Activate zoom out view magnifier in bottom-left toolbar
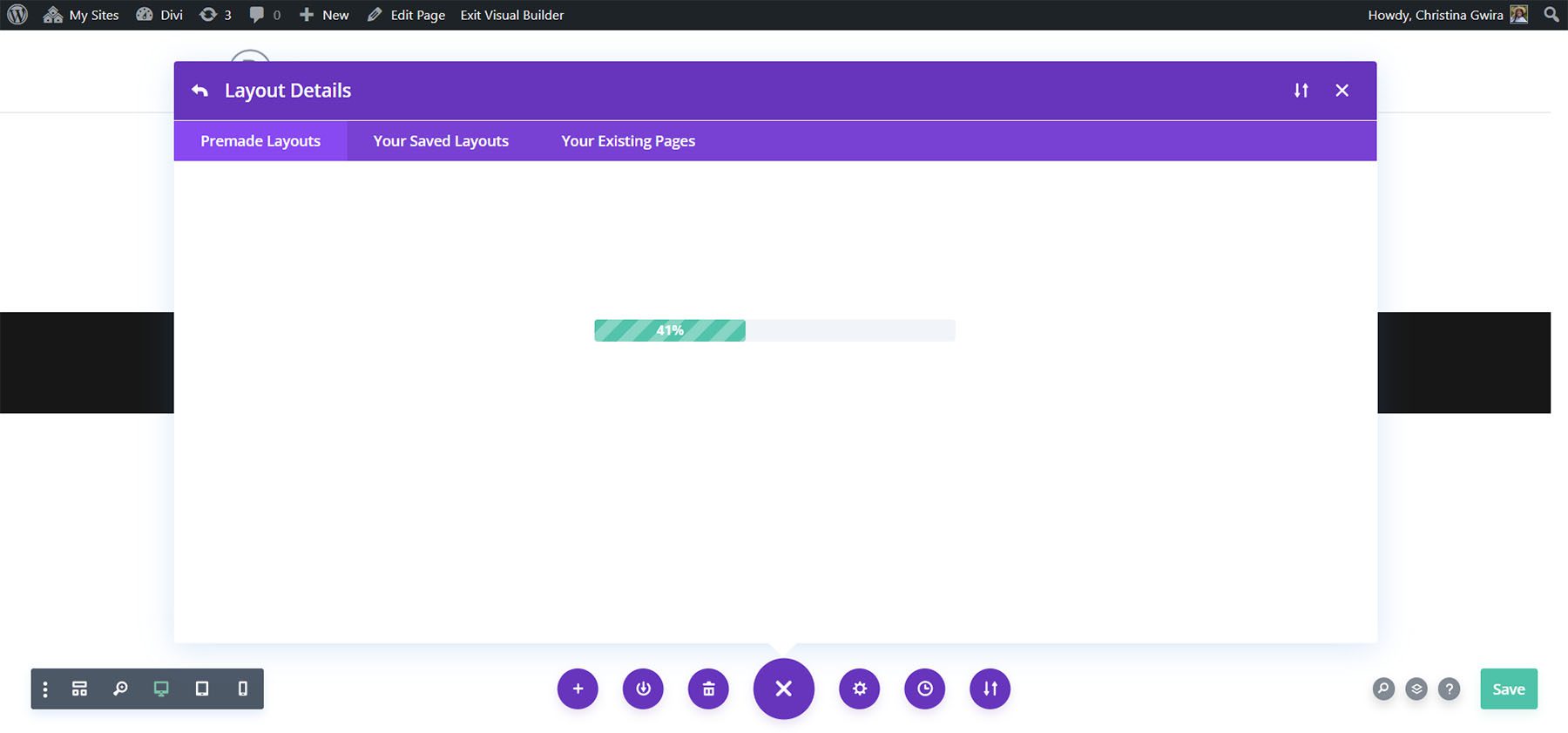The height and width of the screenshot is (733, 1568). (120, 689)
